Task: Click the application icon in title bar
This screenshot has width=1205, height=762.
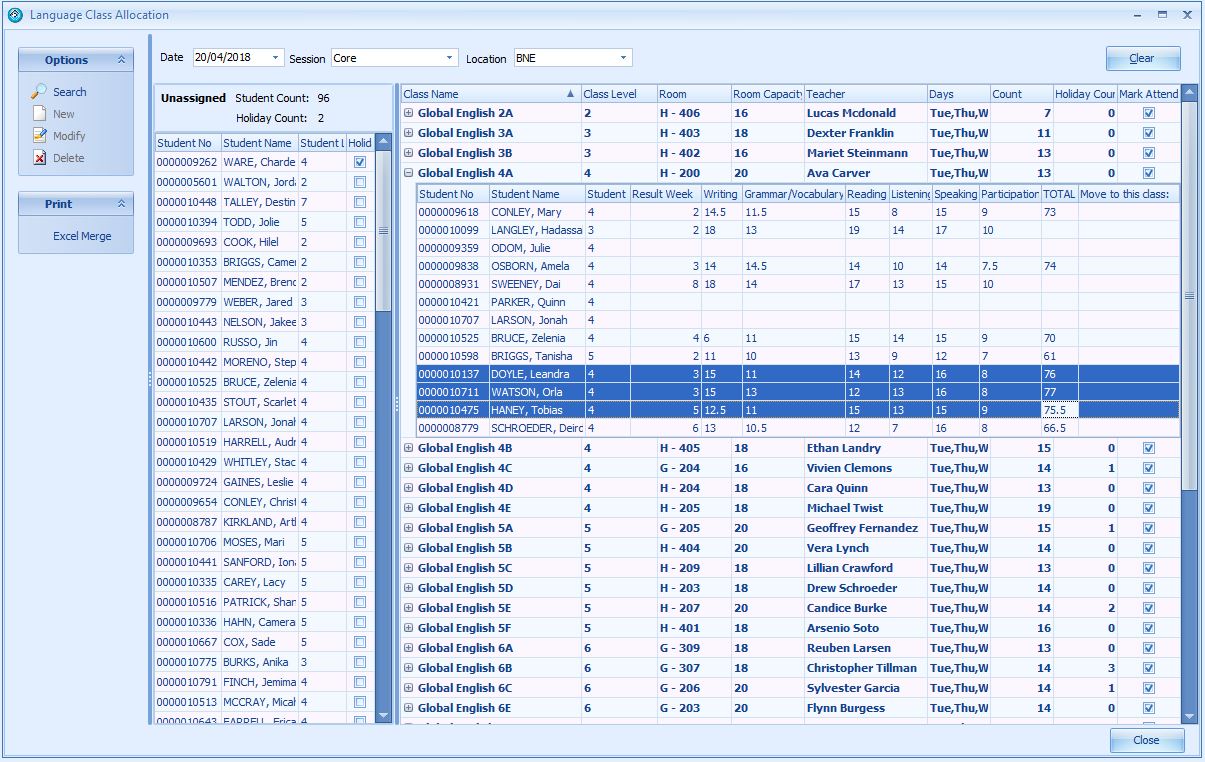Action: click(15, 15)
